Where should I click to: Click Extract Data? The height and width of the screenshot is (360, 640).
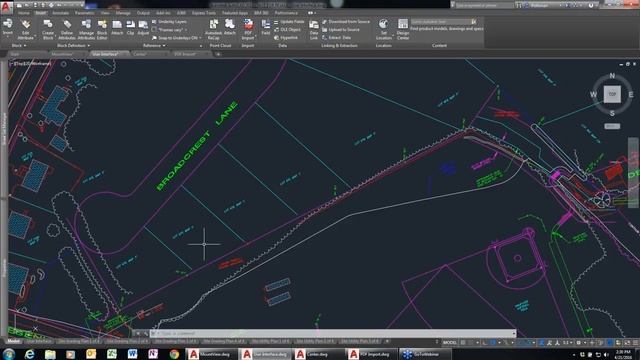(x=337, y=38)
